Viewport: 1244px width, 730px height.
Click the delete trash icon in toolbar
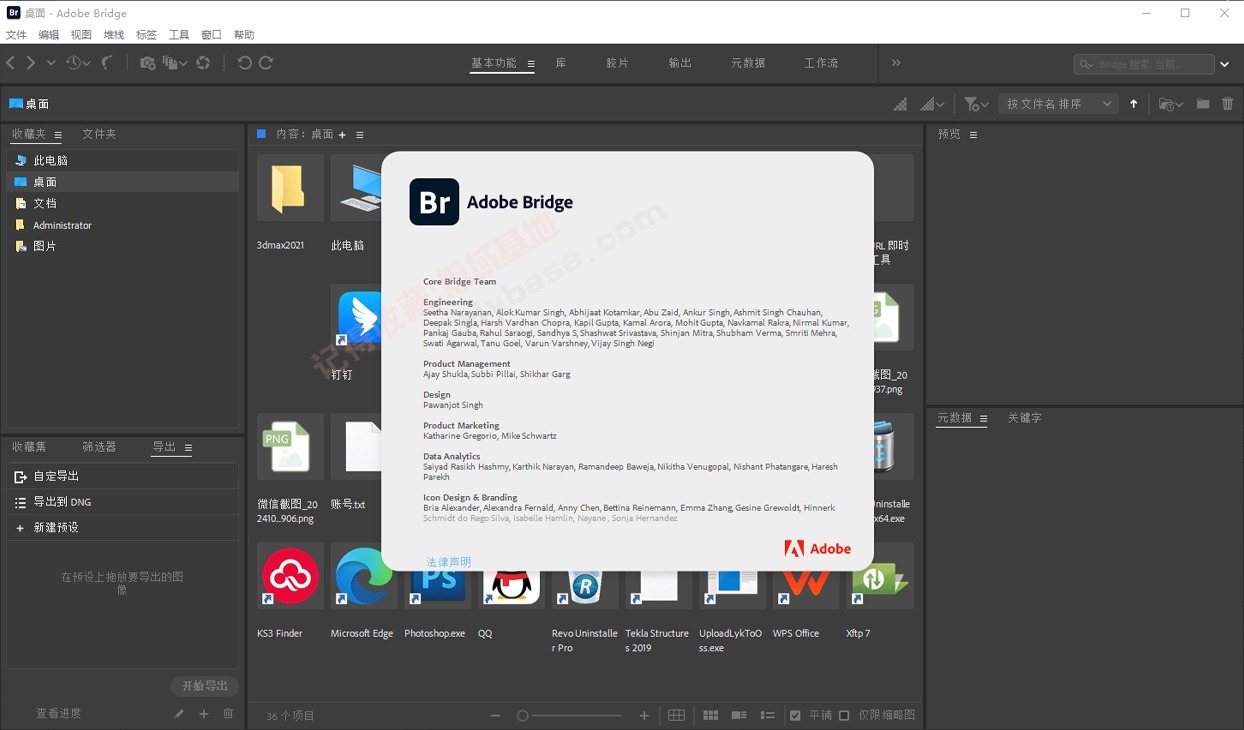[x=1228, y=104]
